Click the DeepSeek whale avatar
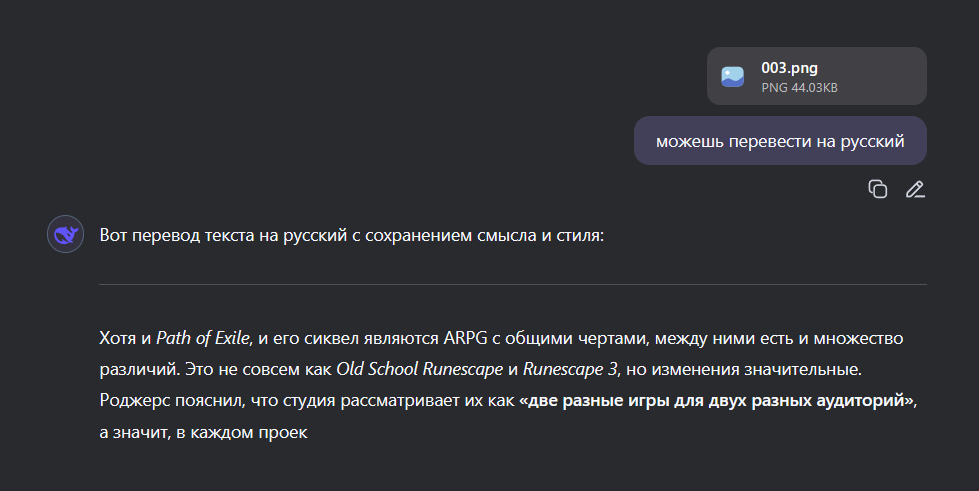This screenshot has width=979, height=491. pyautogui.click(x=66, y=234)
